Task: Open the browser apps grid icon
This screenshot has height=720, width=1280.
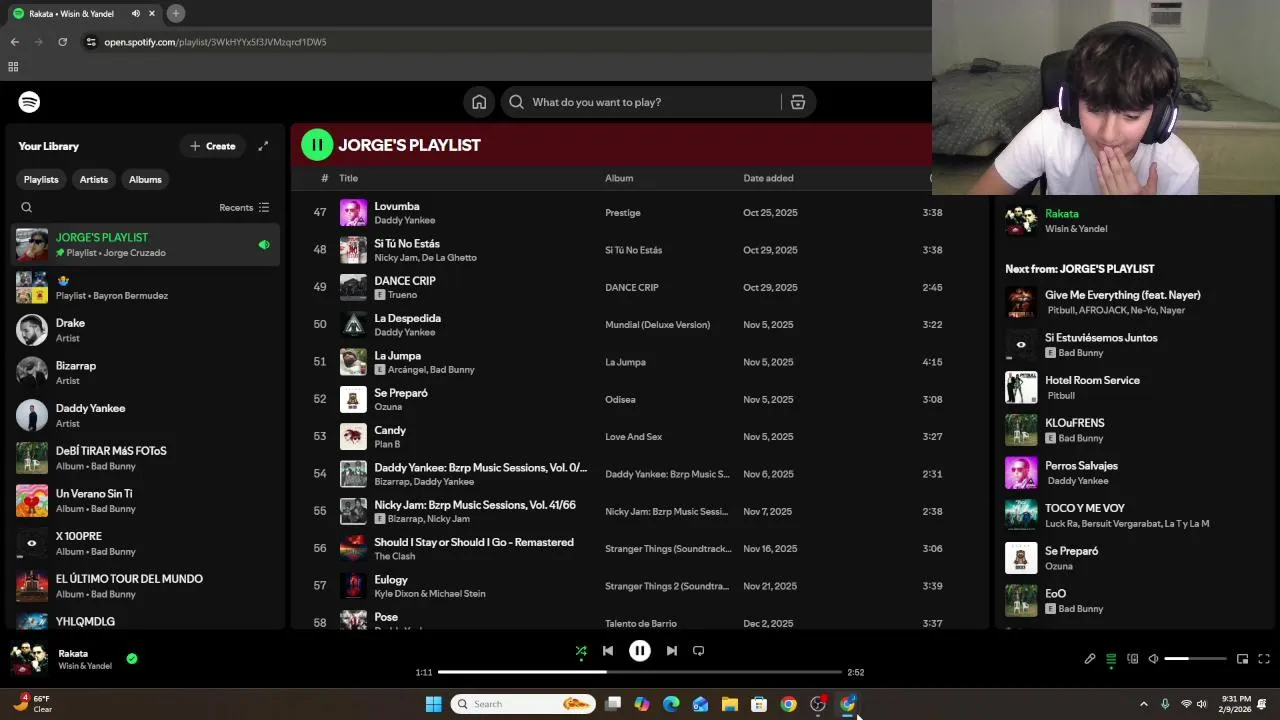Action: (x=13, y=67)
